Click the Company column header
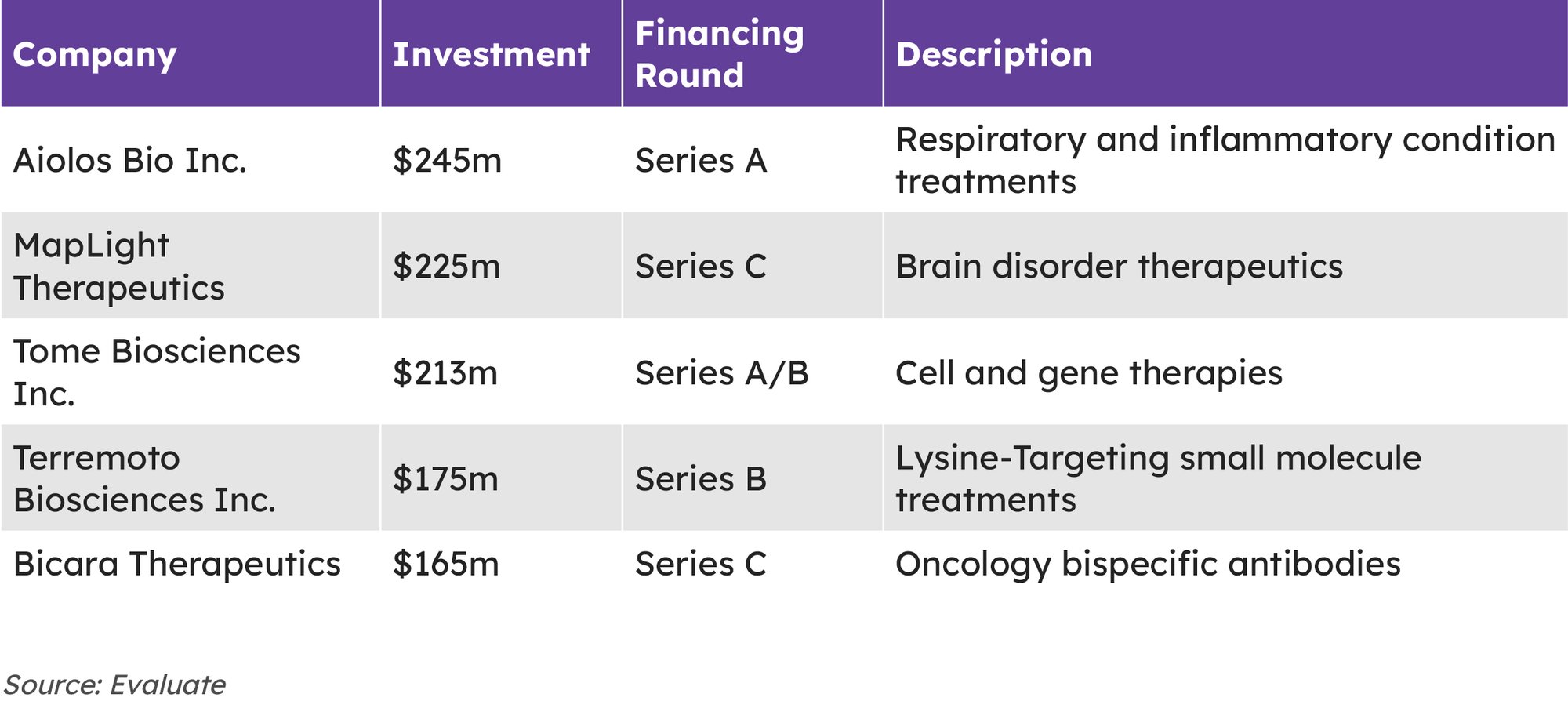The width and height of the screenshot is (1568, 701). pyautogui.click(x=95, y=55)
